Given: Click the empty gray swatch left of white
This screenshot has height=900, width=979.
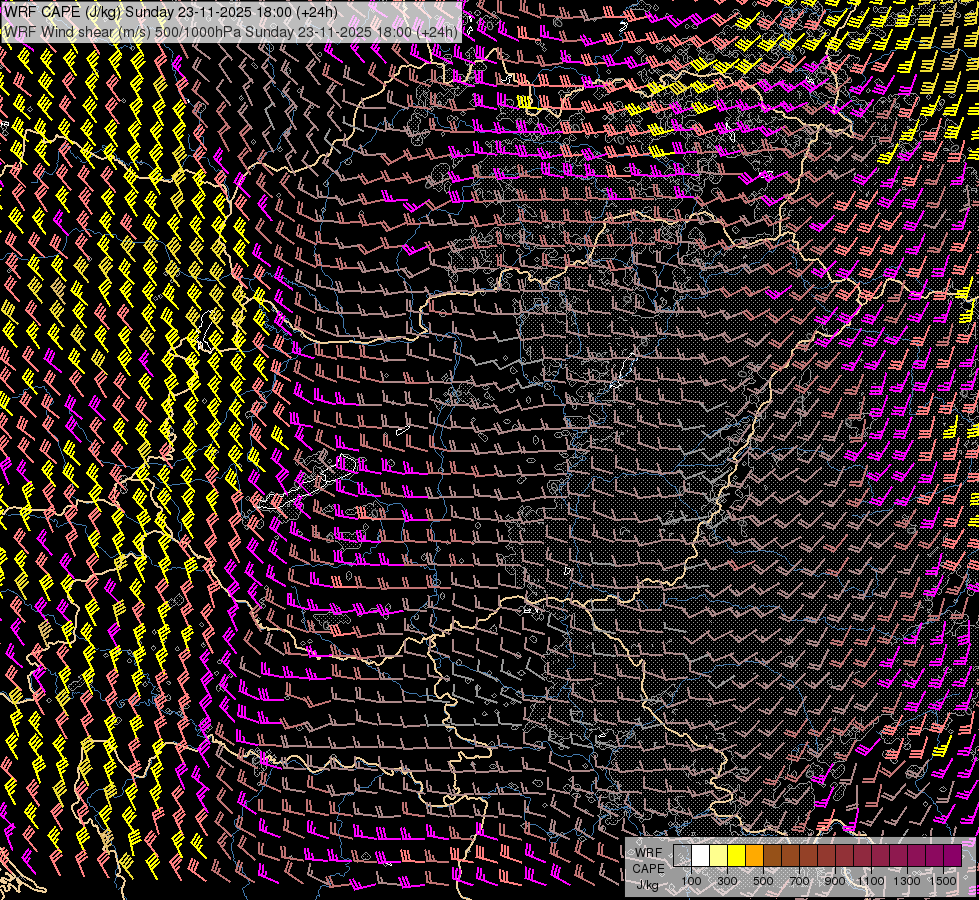Looking at the screenshot, I should [682, 856].
